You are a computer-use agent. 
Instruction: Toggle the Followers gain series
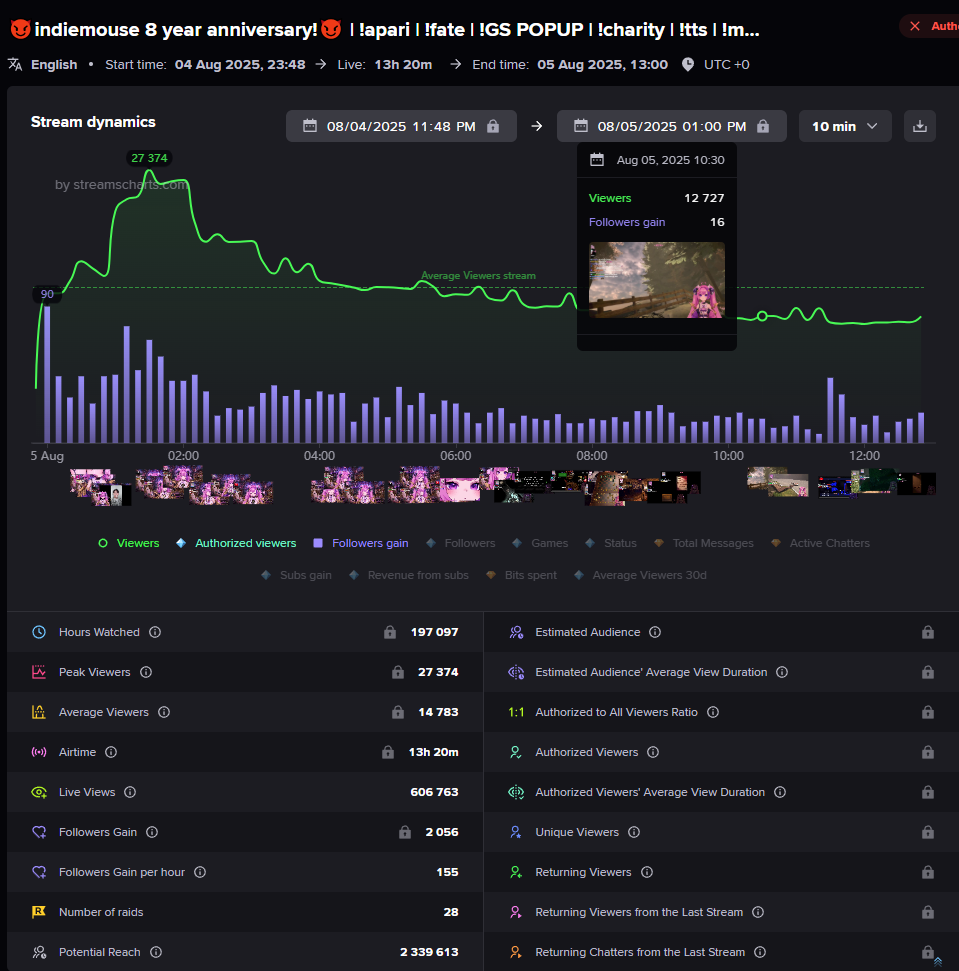click(360, 543)
